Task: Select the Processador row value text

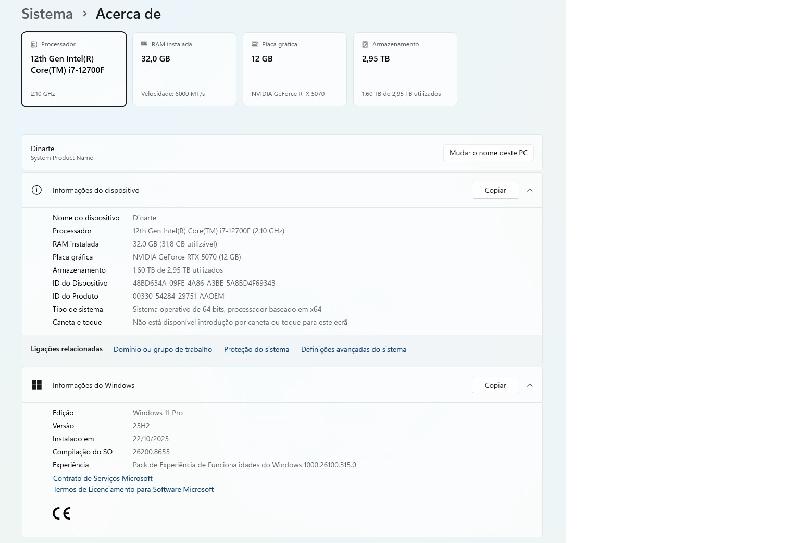Action: (x=209, y=231)
